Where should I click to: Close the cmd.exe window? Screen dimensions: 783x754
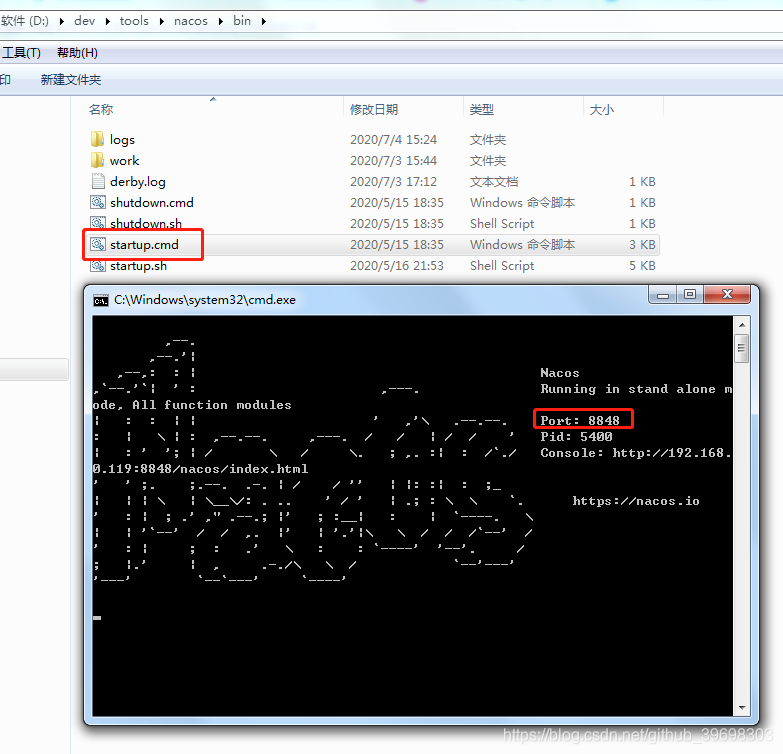[727, 295]
